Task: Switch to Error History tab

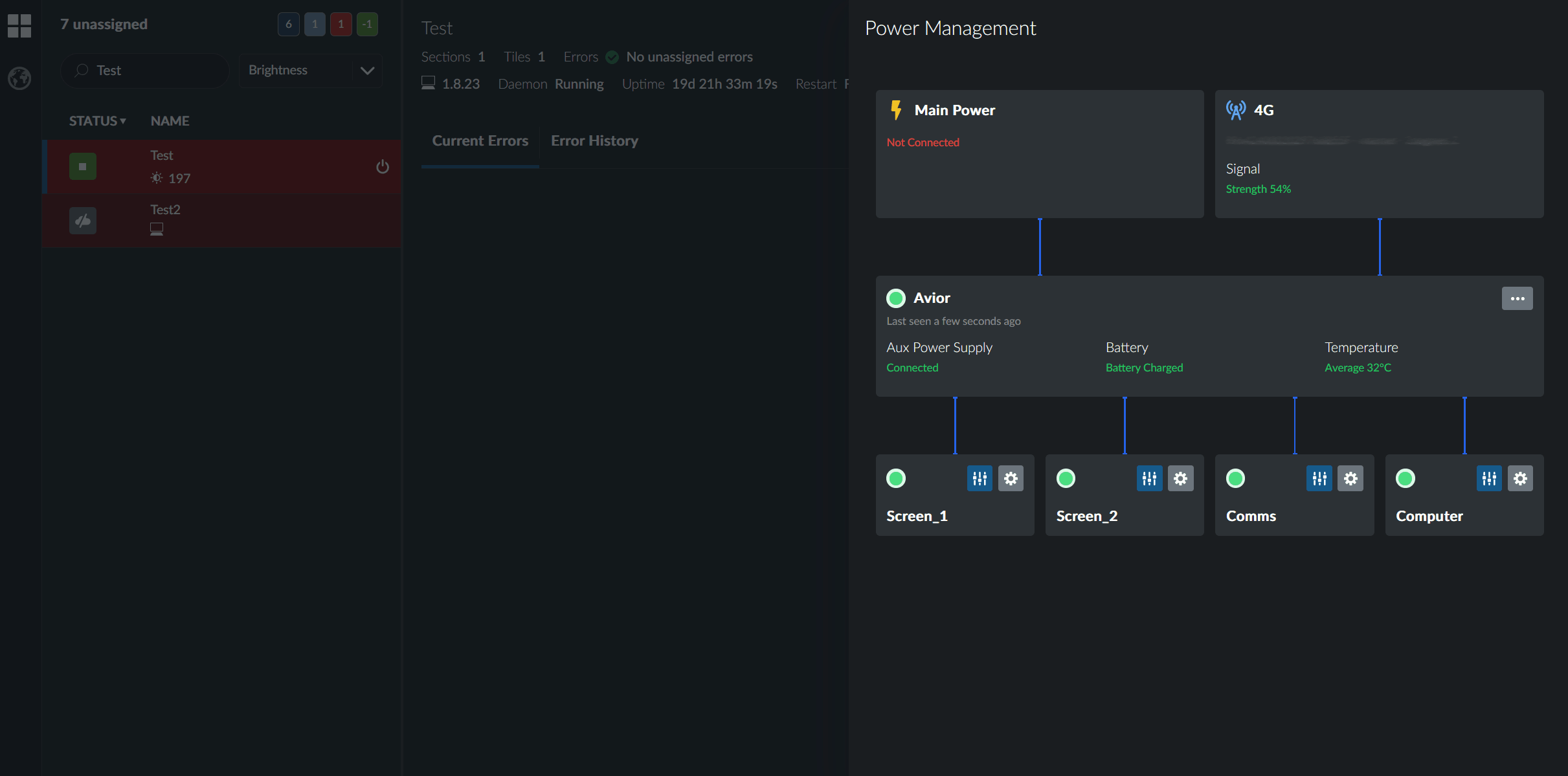Action: pos(594,140)
